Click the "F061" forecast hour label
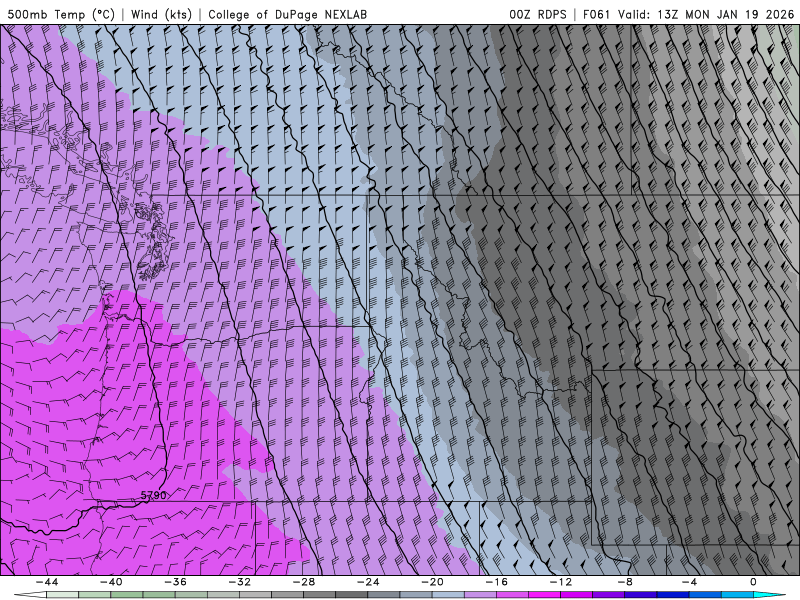The width and height of the screenshot is (800, 600). (x=596, y=14)
